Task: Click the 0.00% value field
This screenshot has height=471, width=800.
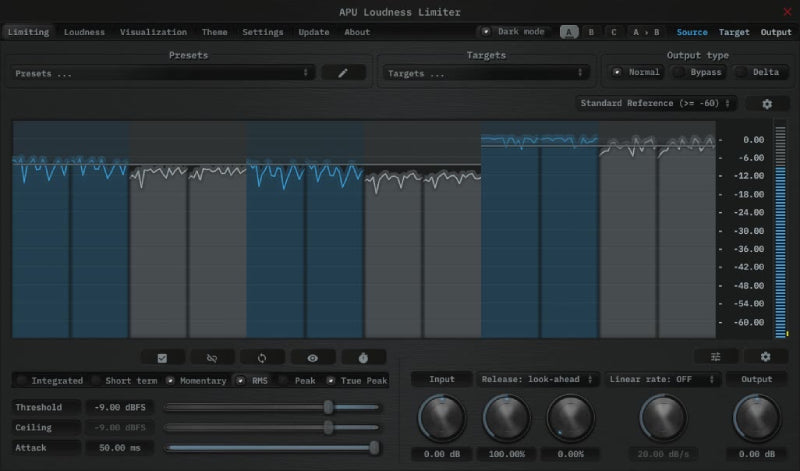Action: pyautogui.click(x=570, y=454)
